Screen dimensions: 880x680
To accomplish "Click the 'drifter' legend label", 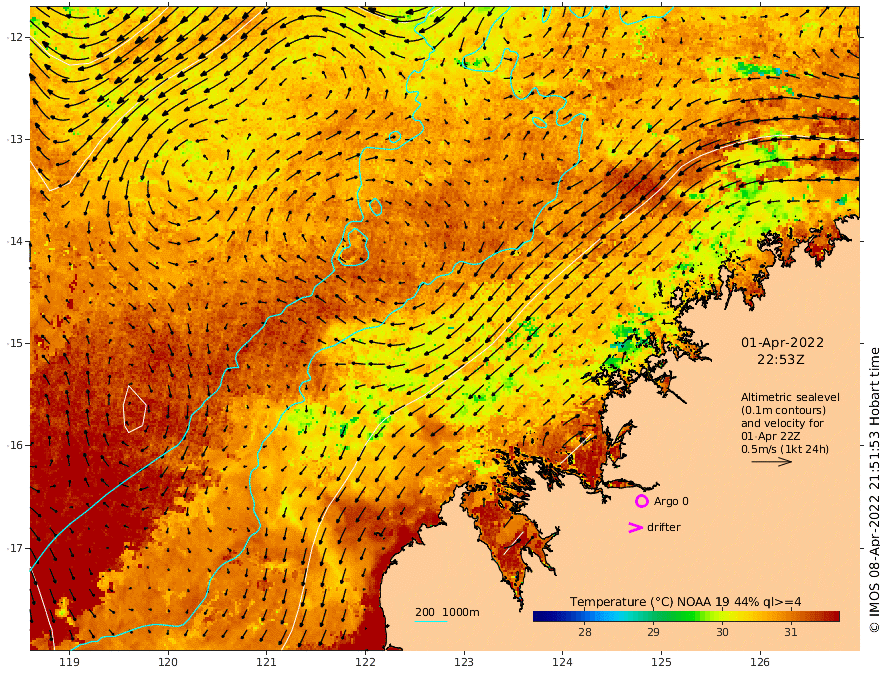I will (663, 527).
